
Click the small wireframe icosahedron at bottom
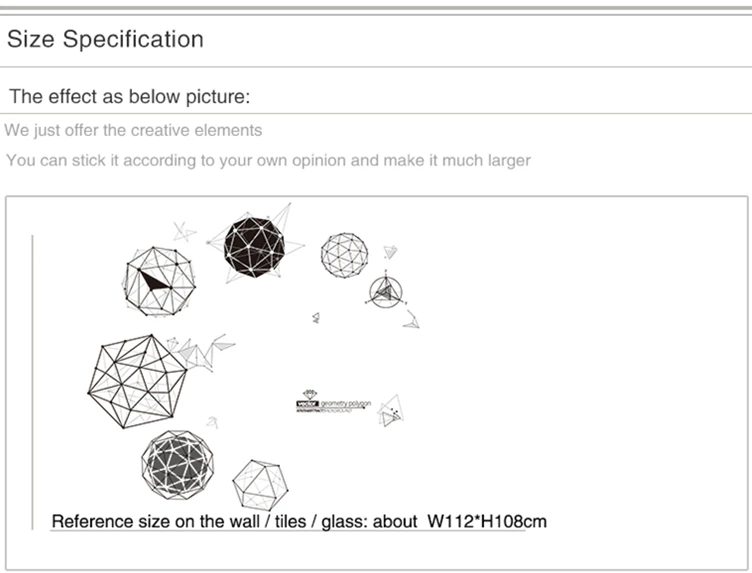(x=260, y=485)
